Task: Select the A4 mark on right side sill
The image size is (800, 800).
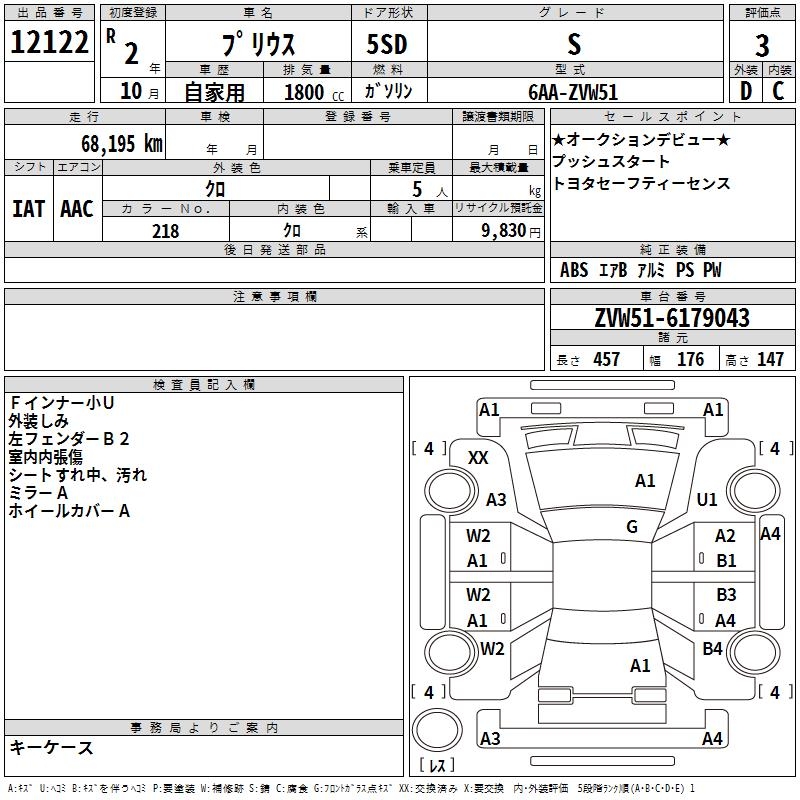Action: point(770,534)
